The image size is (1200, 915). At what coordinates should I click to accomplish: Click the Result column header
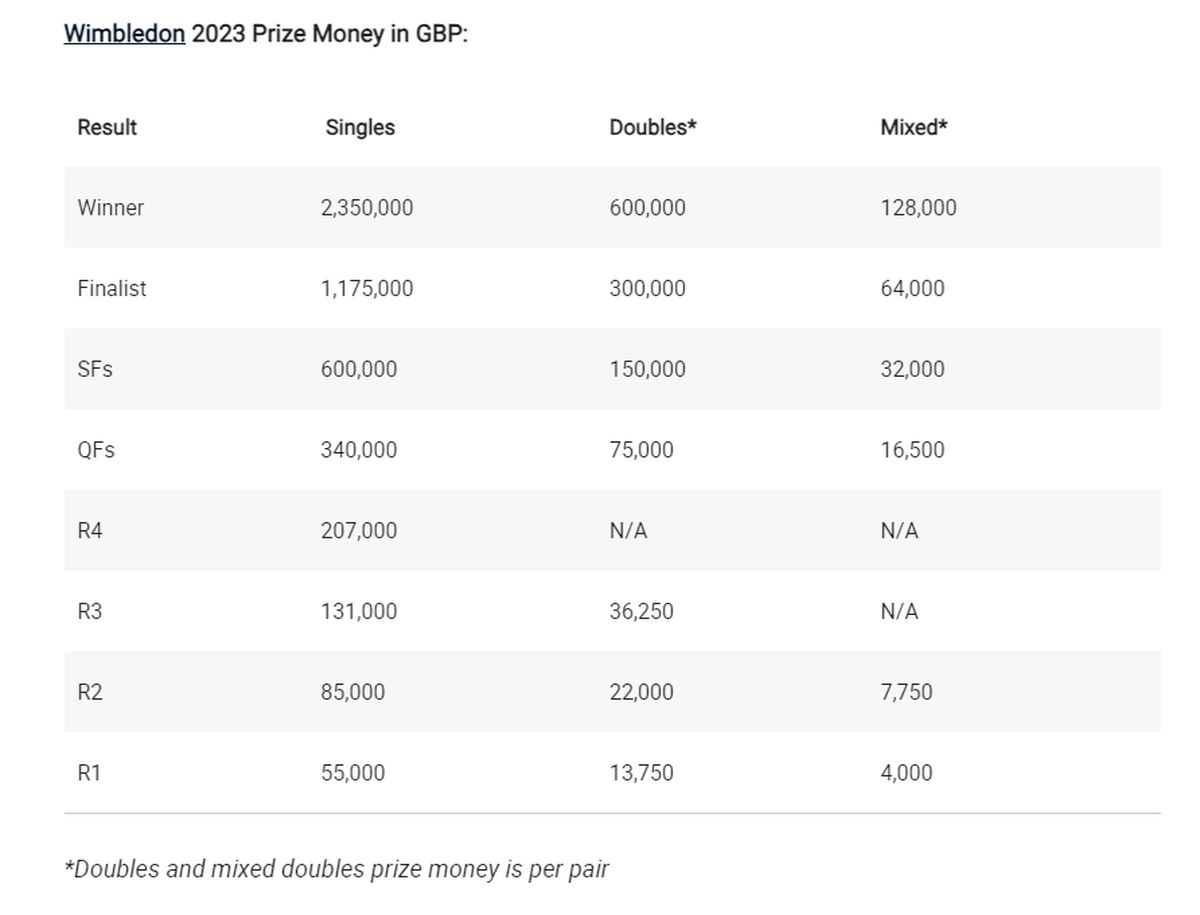point(107,128)
